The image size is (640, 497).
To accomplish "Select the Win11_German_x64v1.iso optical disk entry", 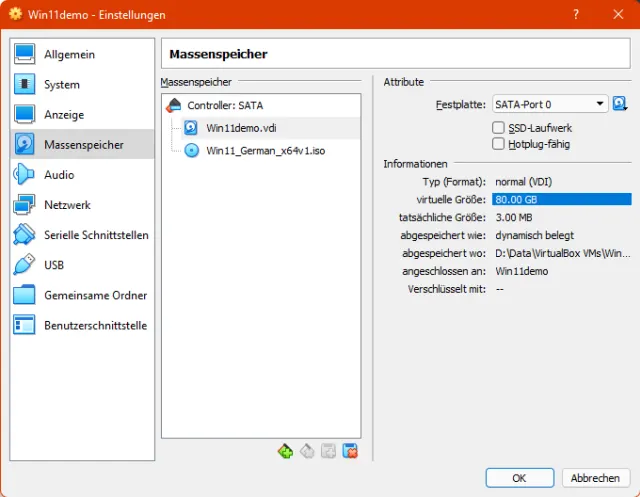I will [x=265, y=150].
